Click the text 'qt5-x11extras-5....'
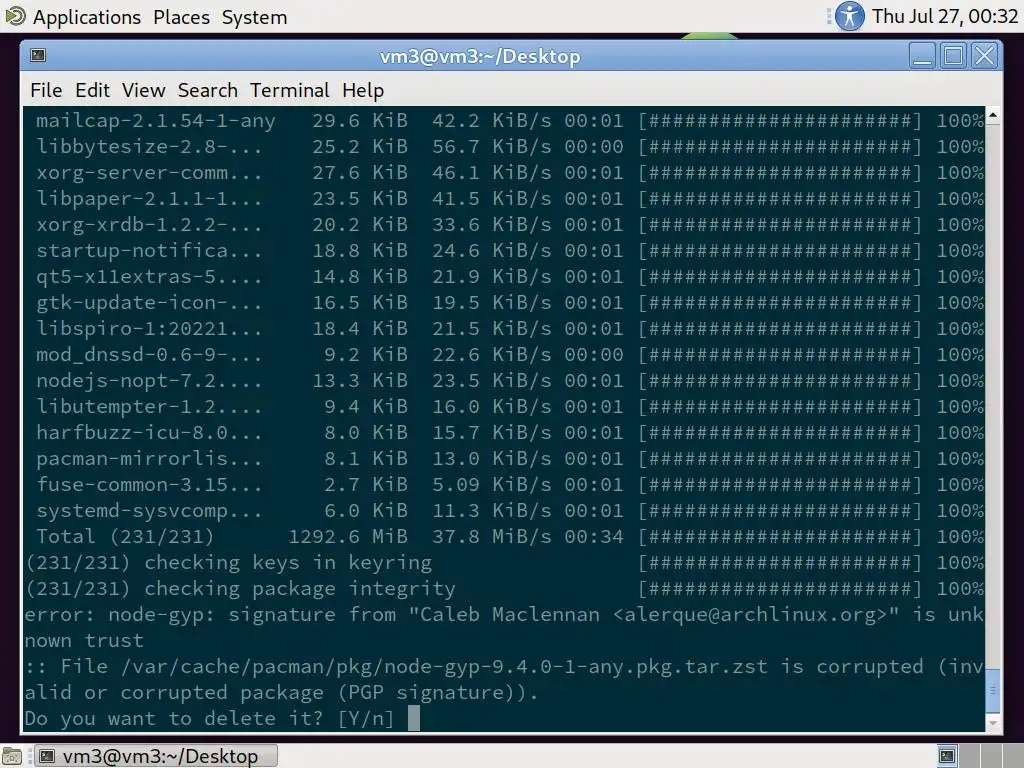This screenshot has height=768, width=1024. [x=149, y=277]
